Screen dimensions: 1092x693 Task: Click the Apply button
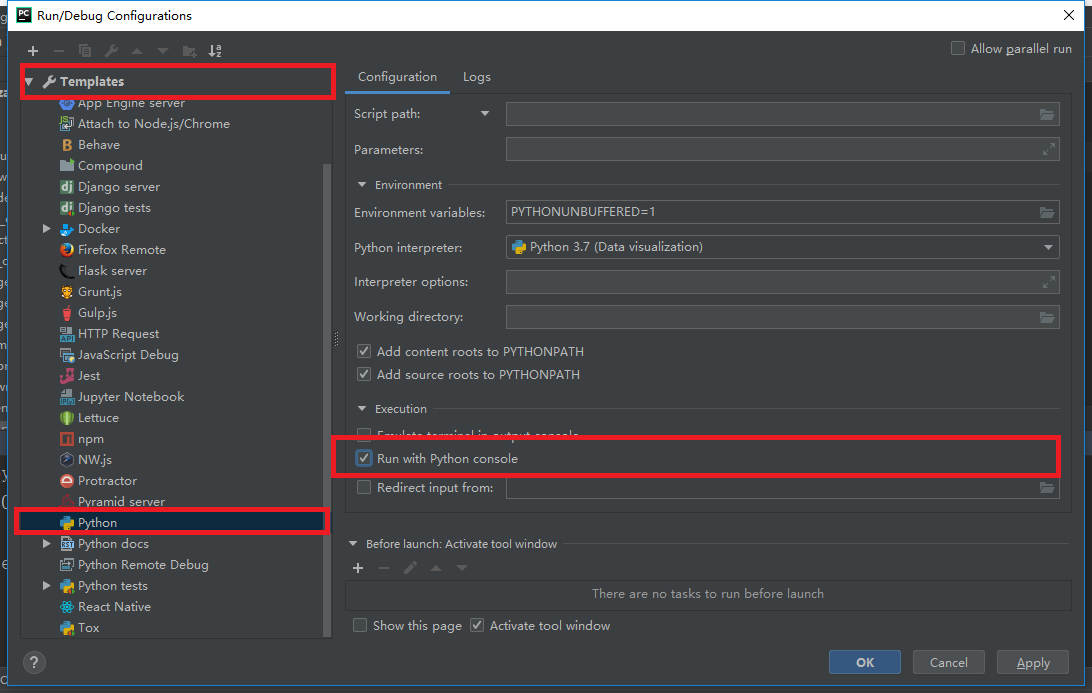point(1032,662)
